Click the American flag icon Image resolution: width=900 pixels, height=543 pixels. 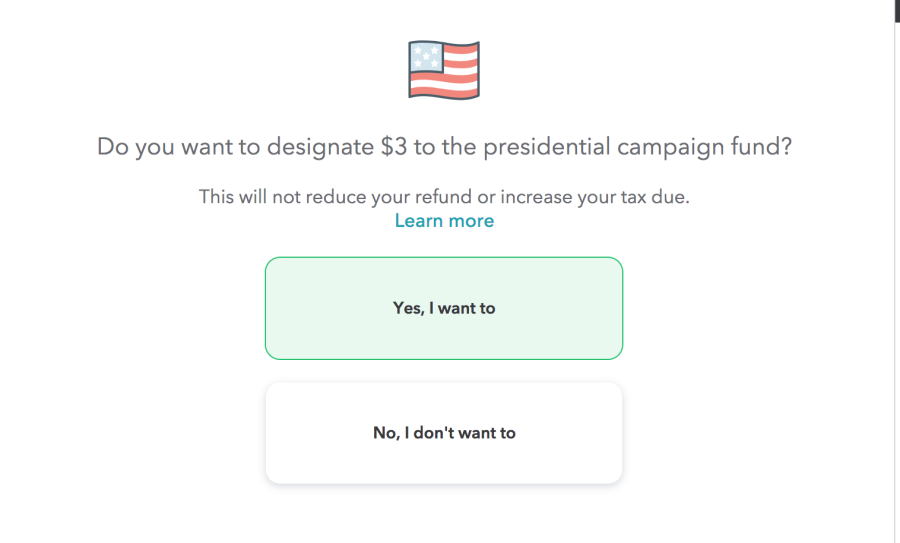point(444,70)
